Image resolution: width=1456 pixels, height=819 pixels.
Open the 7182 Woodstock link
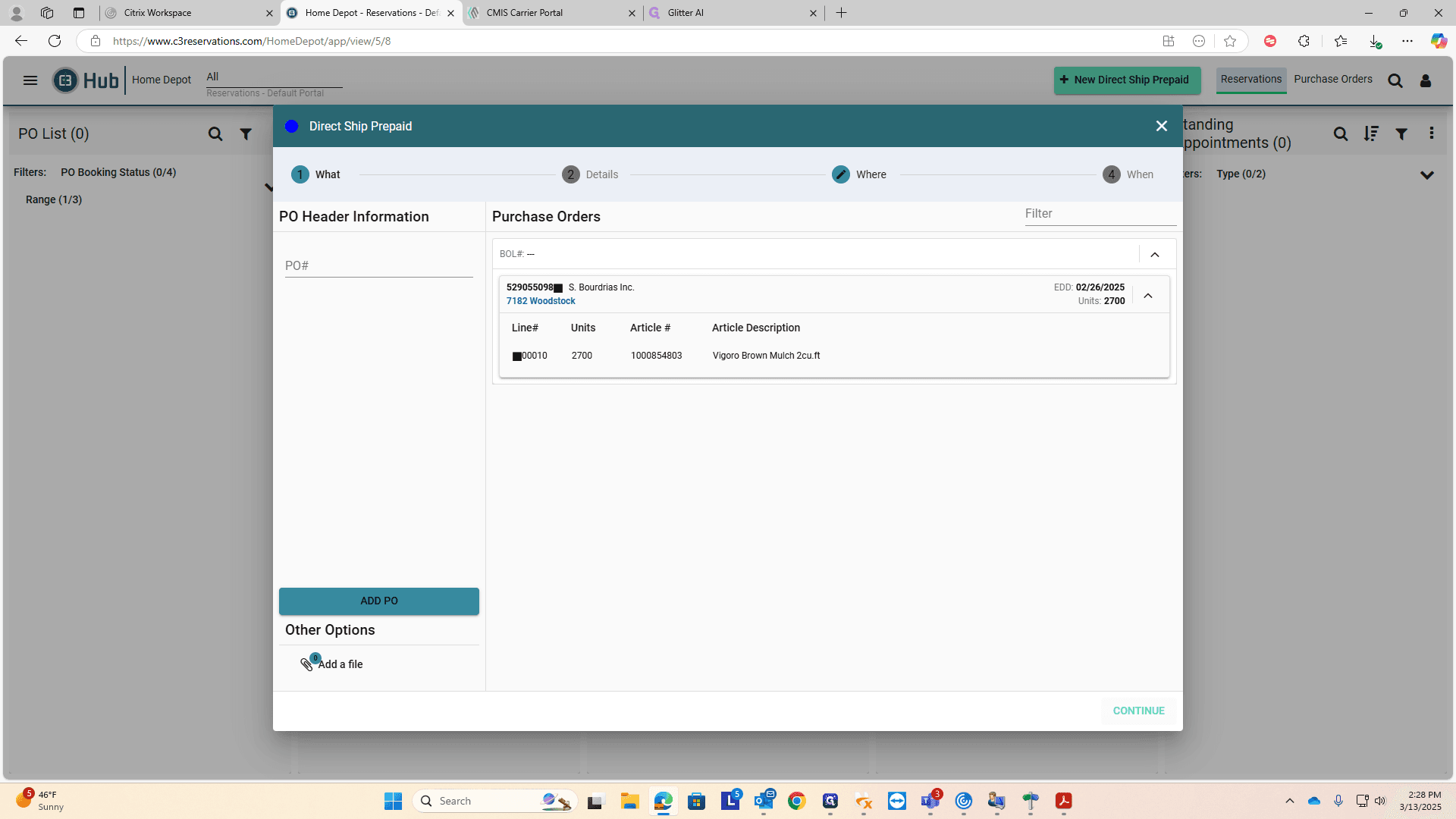[541, 301]
